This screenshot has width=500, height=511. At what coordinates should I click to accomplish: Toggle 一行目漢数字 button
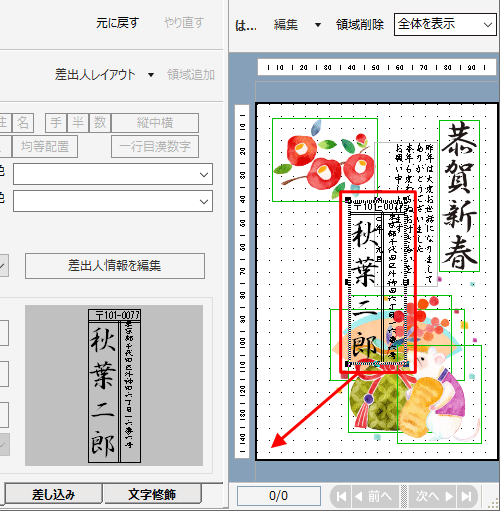point(155,146)
